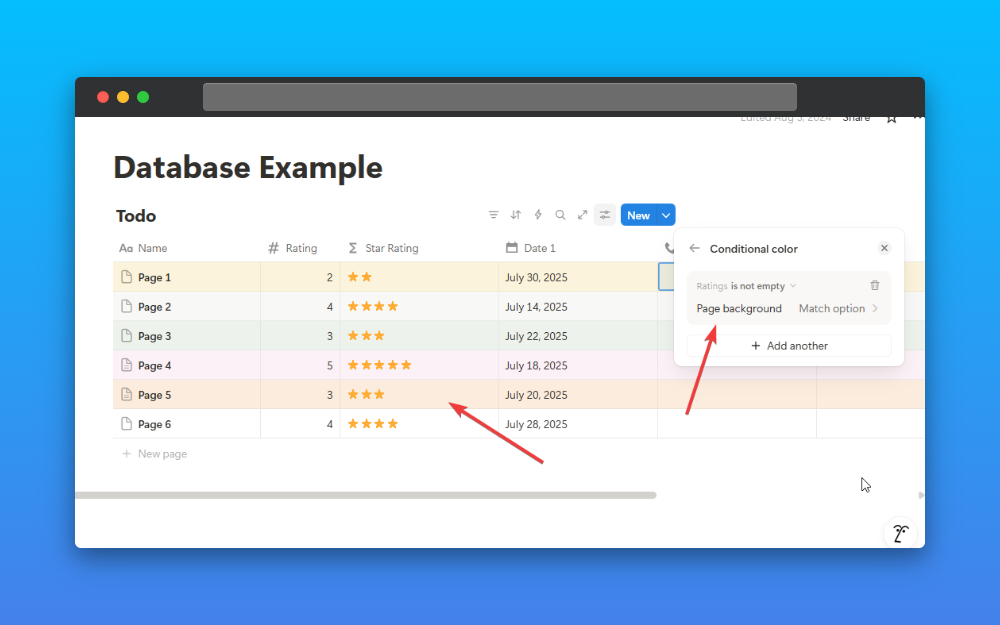Image resolution: width=1000 pixels, height=625 pixels.
Task: Open database as full page icon
Action: (582, 215)
